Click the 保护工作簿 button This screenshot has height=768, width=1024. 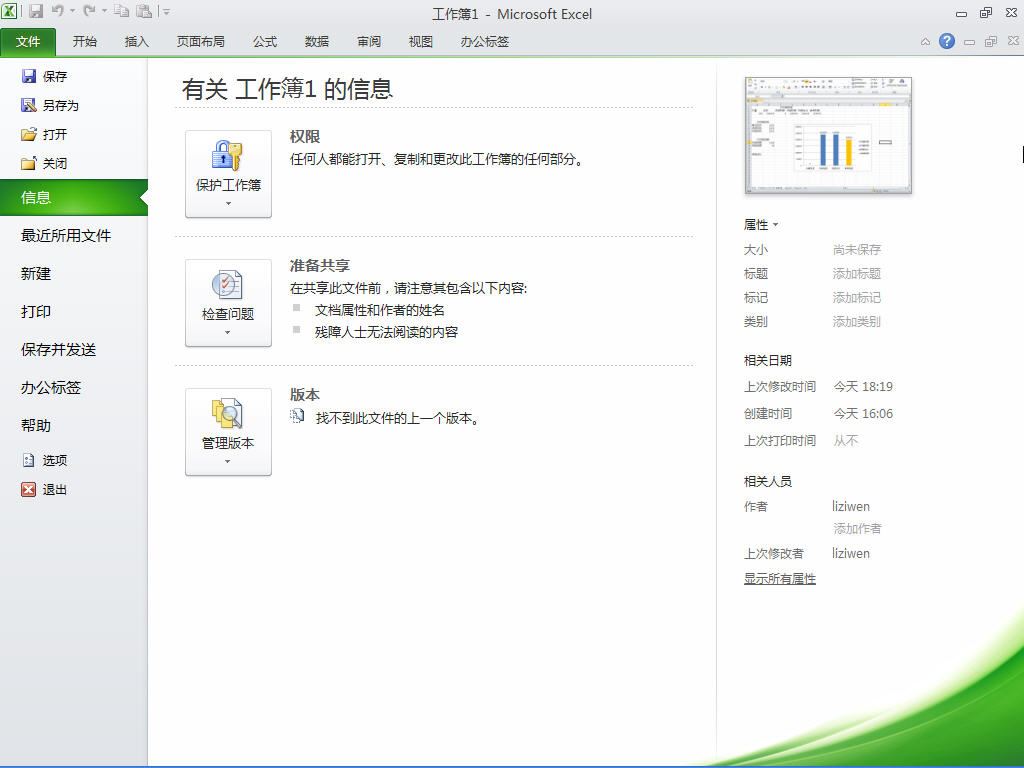(229, 174)
